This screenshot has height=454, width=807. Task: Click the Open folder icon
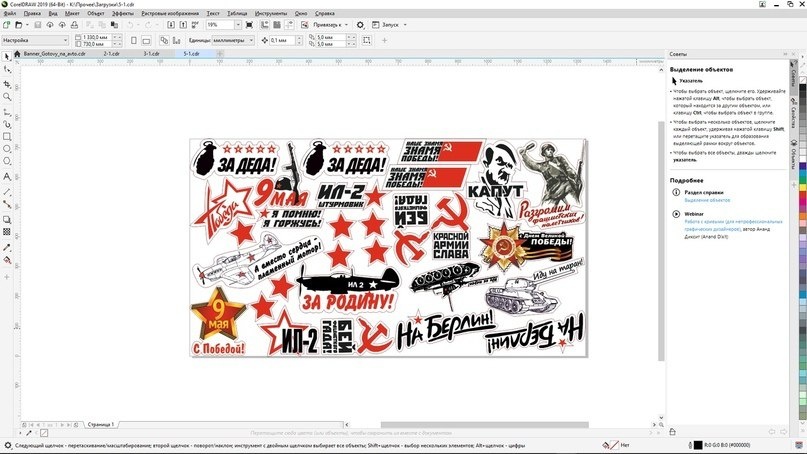click(18, 25)
